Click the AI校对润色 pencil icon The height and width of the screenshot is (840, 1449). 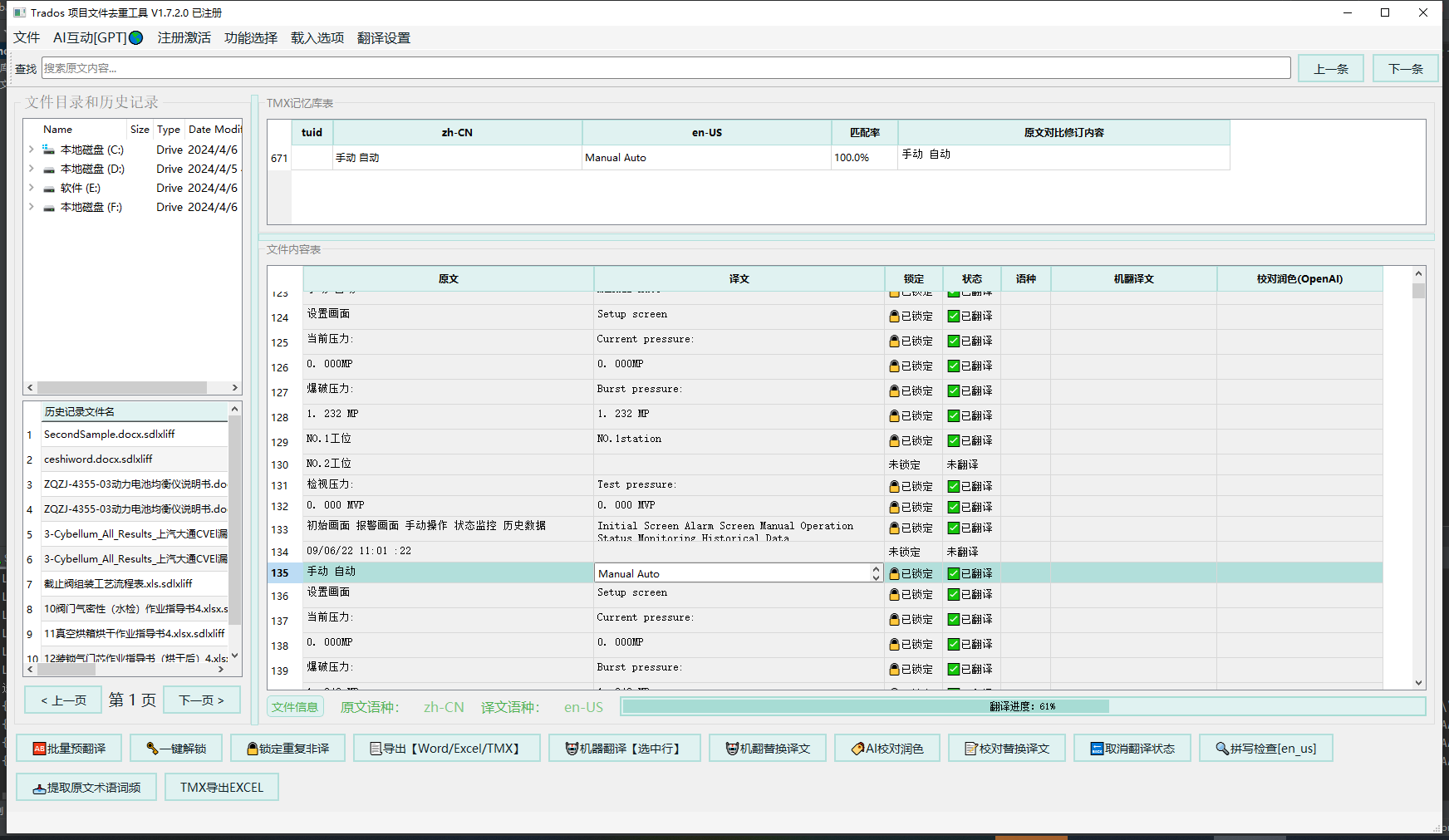pos(858,749)
